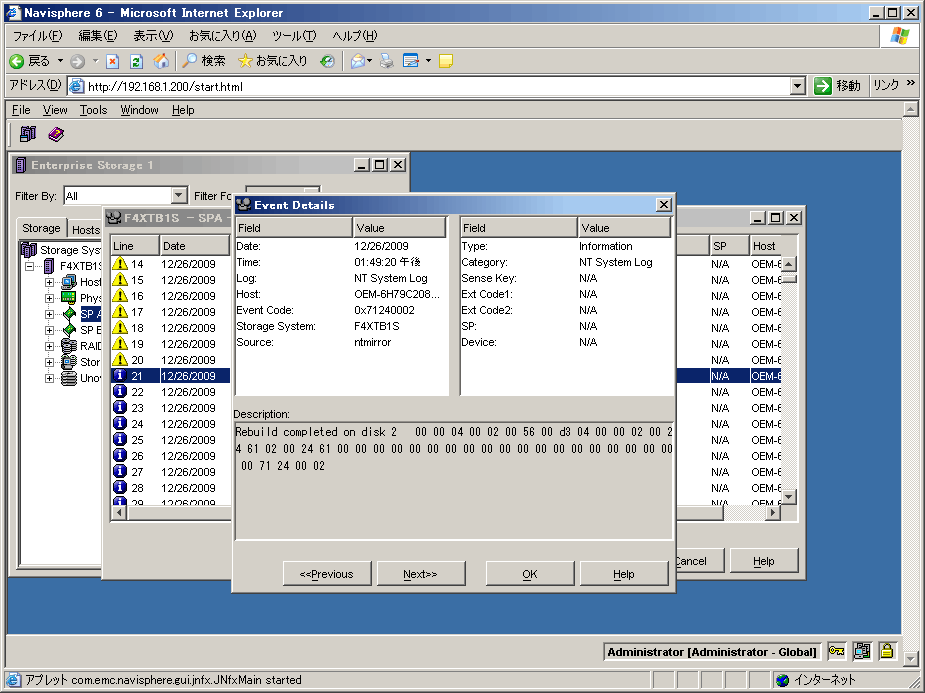Image resolution: width=925 pixels, height=693 pixels.
Task: Open the Filter By dropdown
Action: pyautogui.click(x=179, y=196)
